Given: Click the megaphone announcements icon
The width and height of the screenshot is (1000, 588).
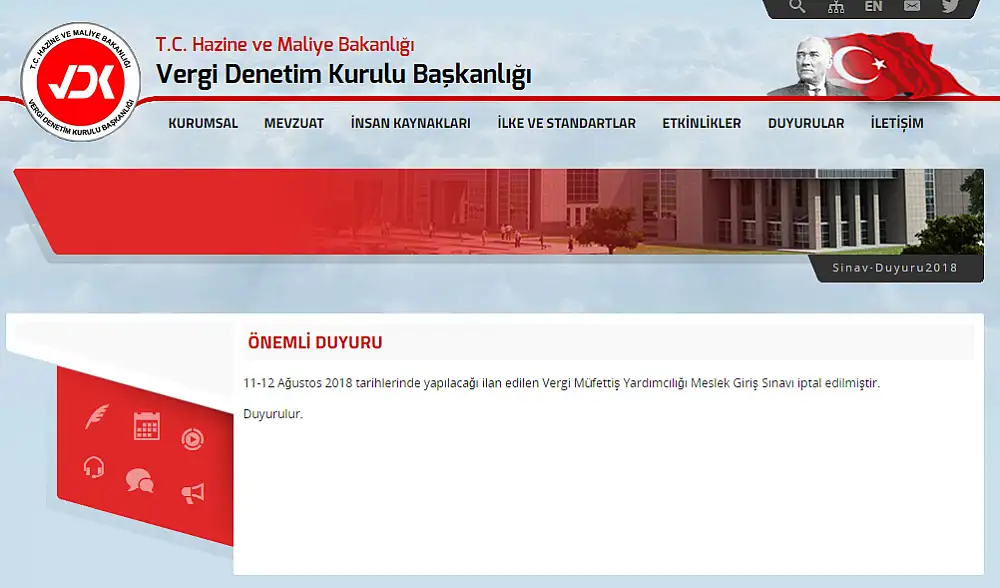Looking at the screenshot, I should [x=193, y=493].
